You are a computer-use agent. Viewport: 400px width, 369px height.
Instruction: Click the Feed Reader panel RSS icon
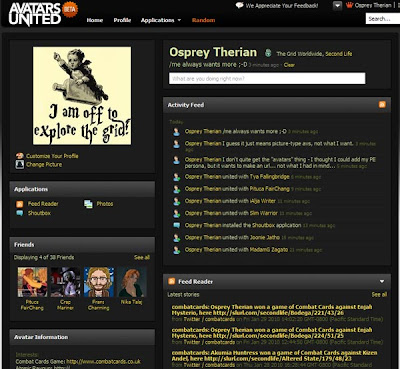172,281
